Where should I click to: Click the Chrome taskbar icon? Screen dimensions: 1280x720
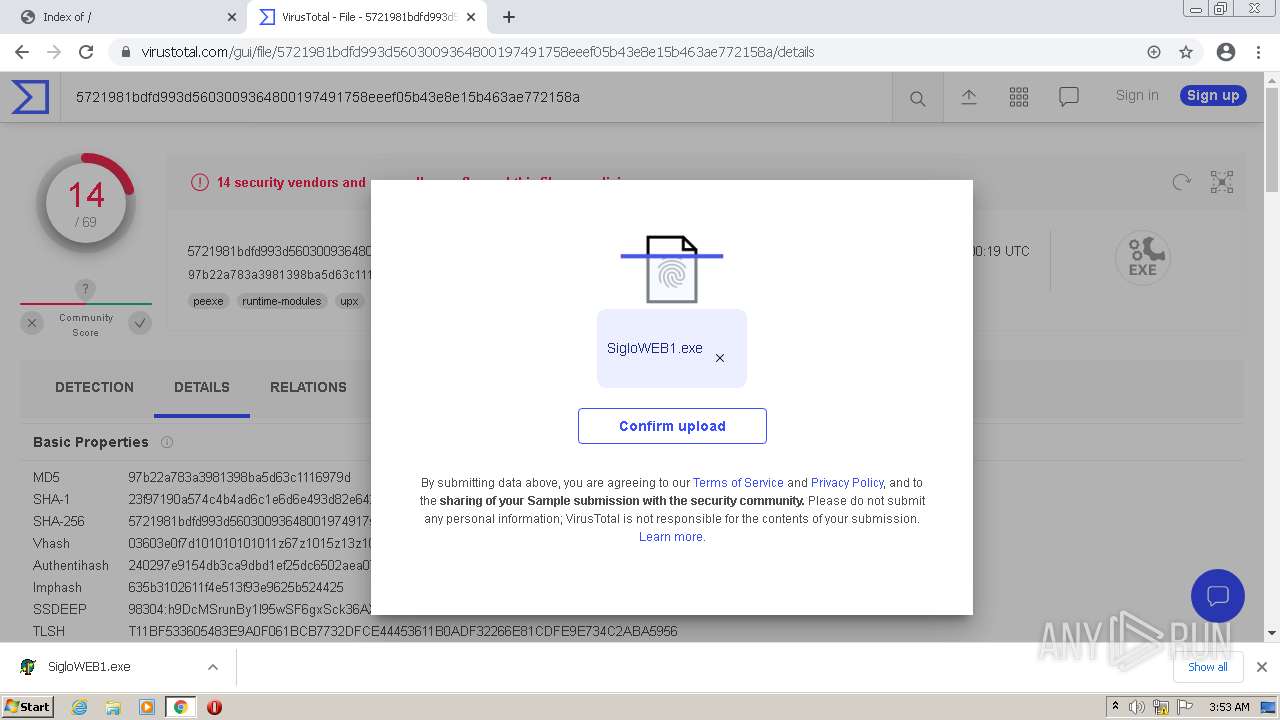[x=181, y=707]
